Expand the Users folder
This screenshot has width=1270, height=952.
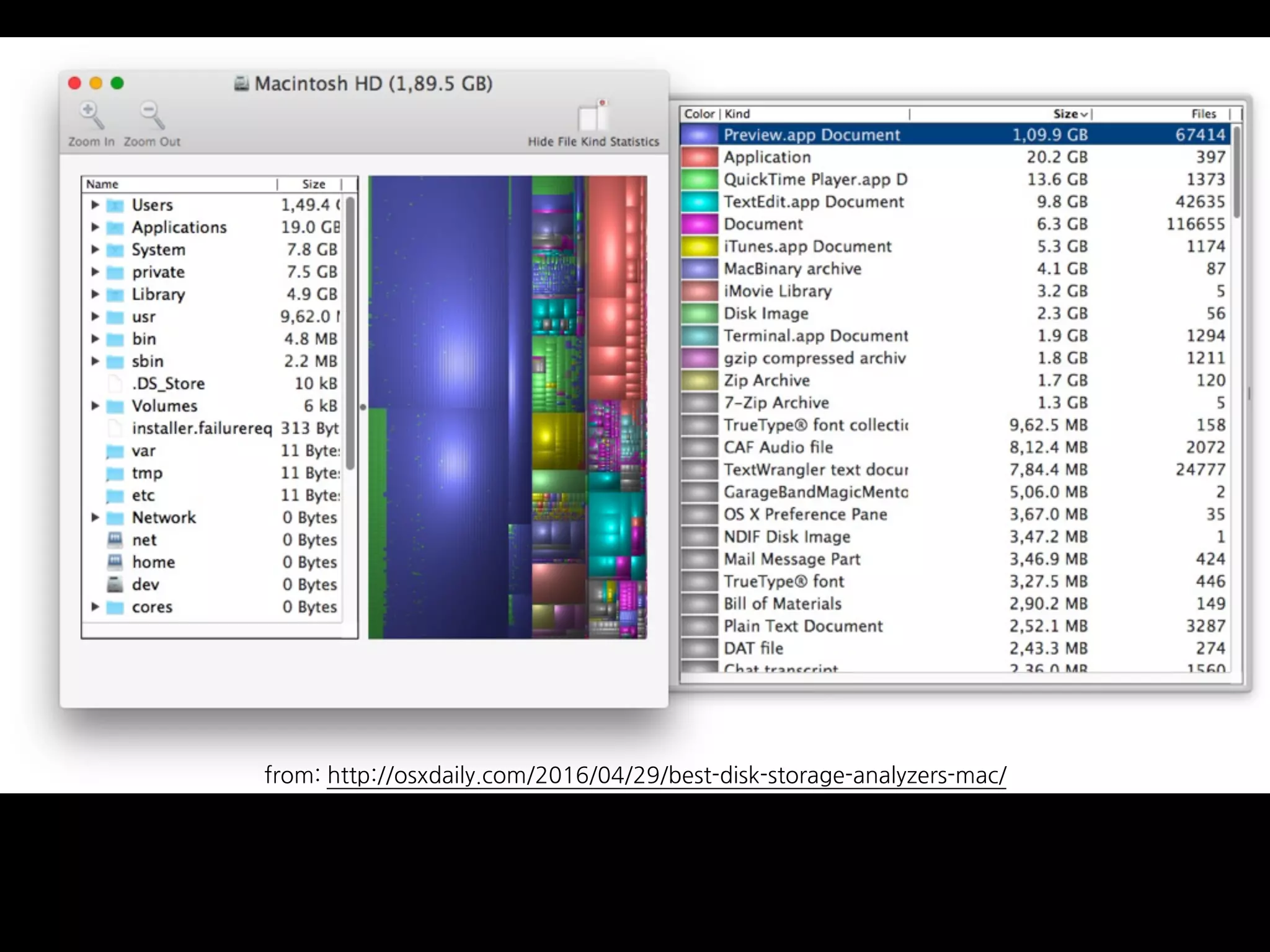[x=95, y=205]
